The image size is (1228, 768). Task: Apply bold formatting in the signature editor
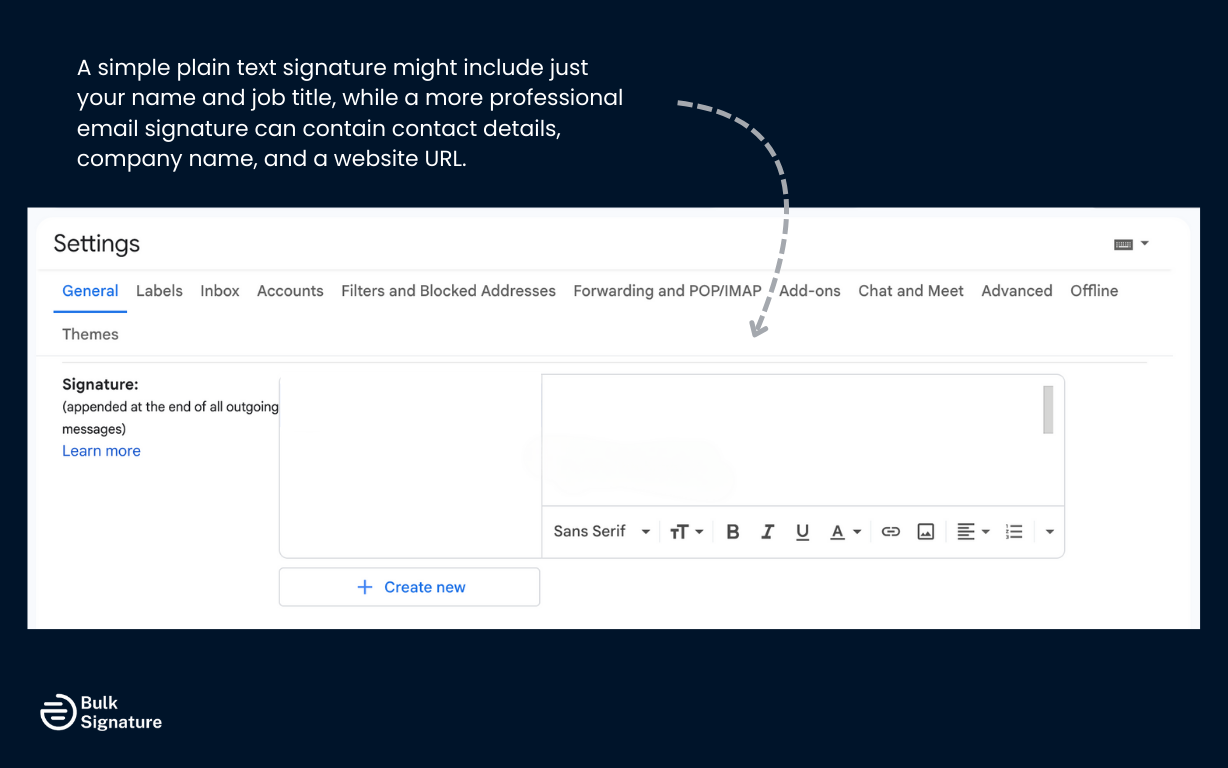pos(732,531)
